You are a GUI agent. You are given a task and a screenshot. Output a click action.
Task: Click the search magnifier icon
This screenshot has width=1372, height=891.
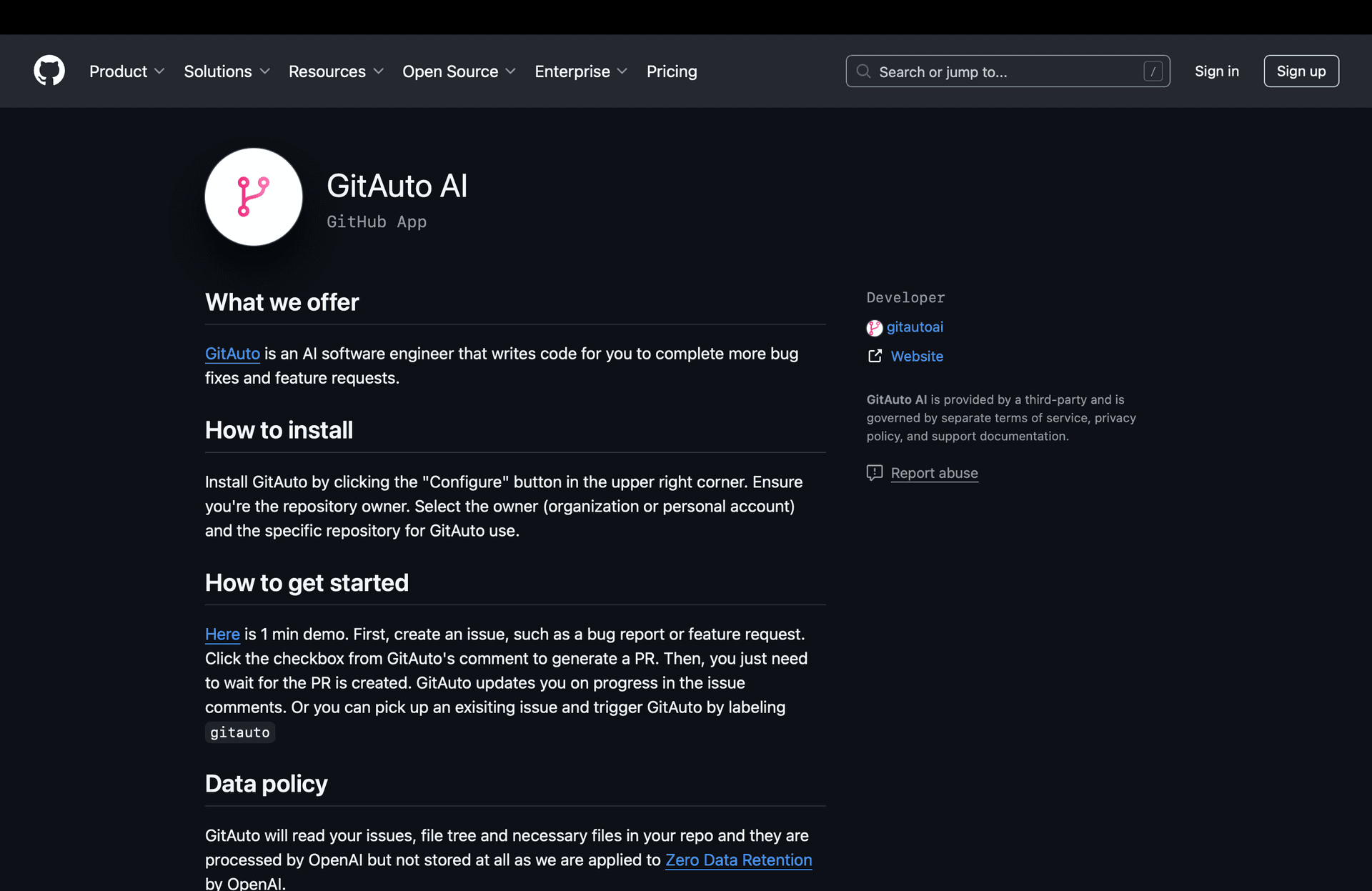(863, 71)
